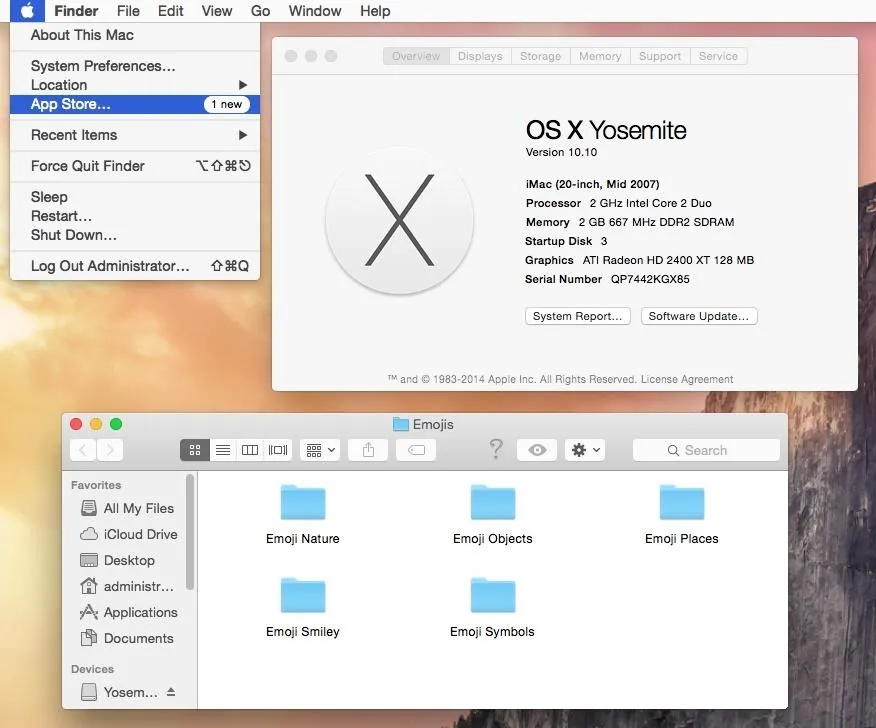Open Applications in Finder sidebar

tap(129, 612)
